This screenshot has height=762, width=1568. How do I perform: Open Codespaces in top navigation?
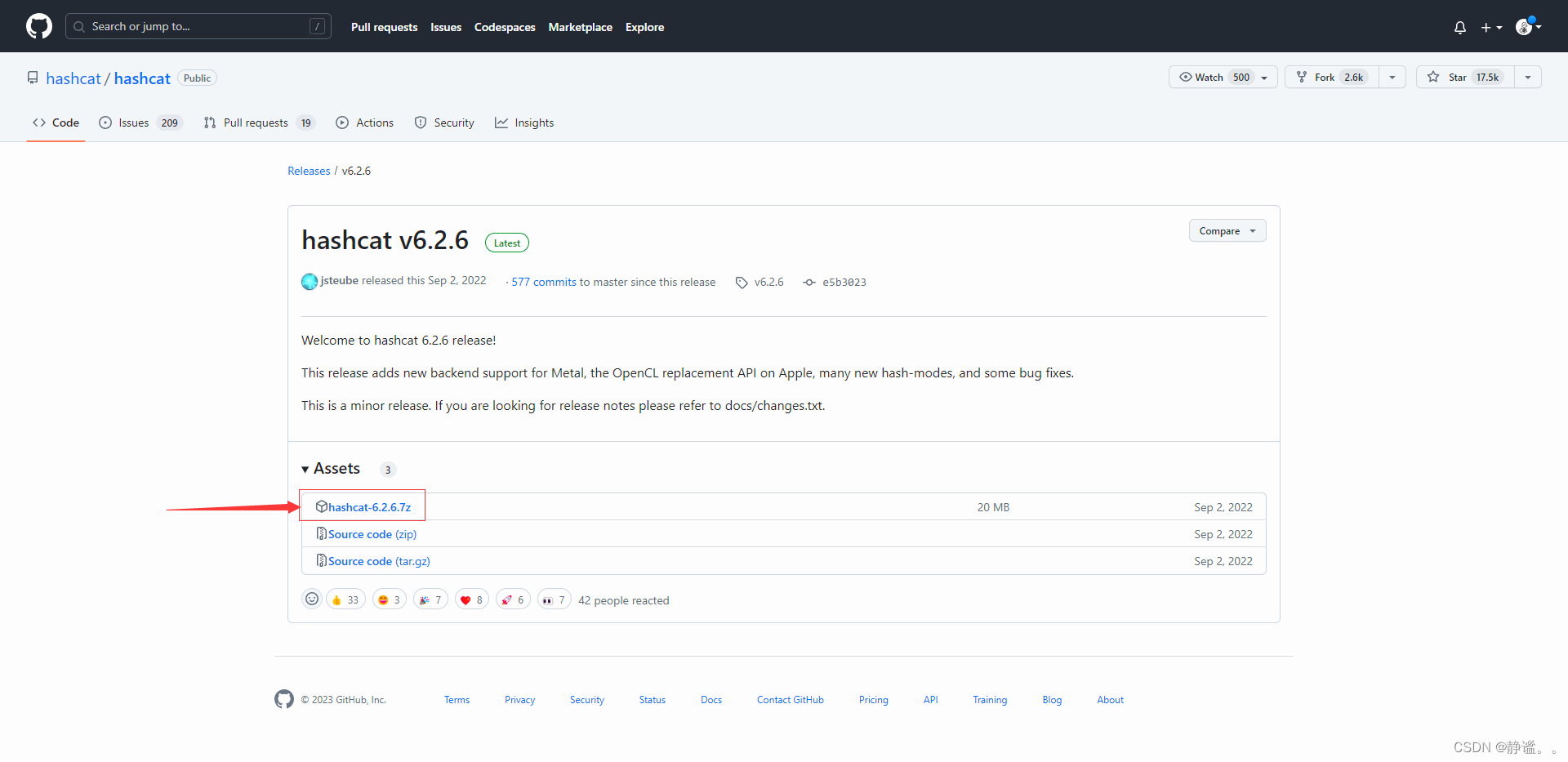click(x=505, y=27)
